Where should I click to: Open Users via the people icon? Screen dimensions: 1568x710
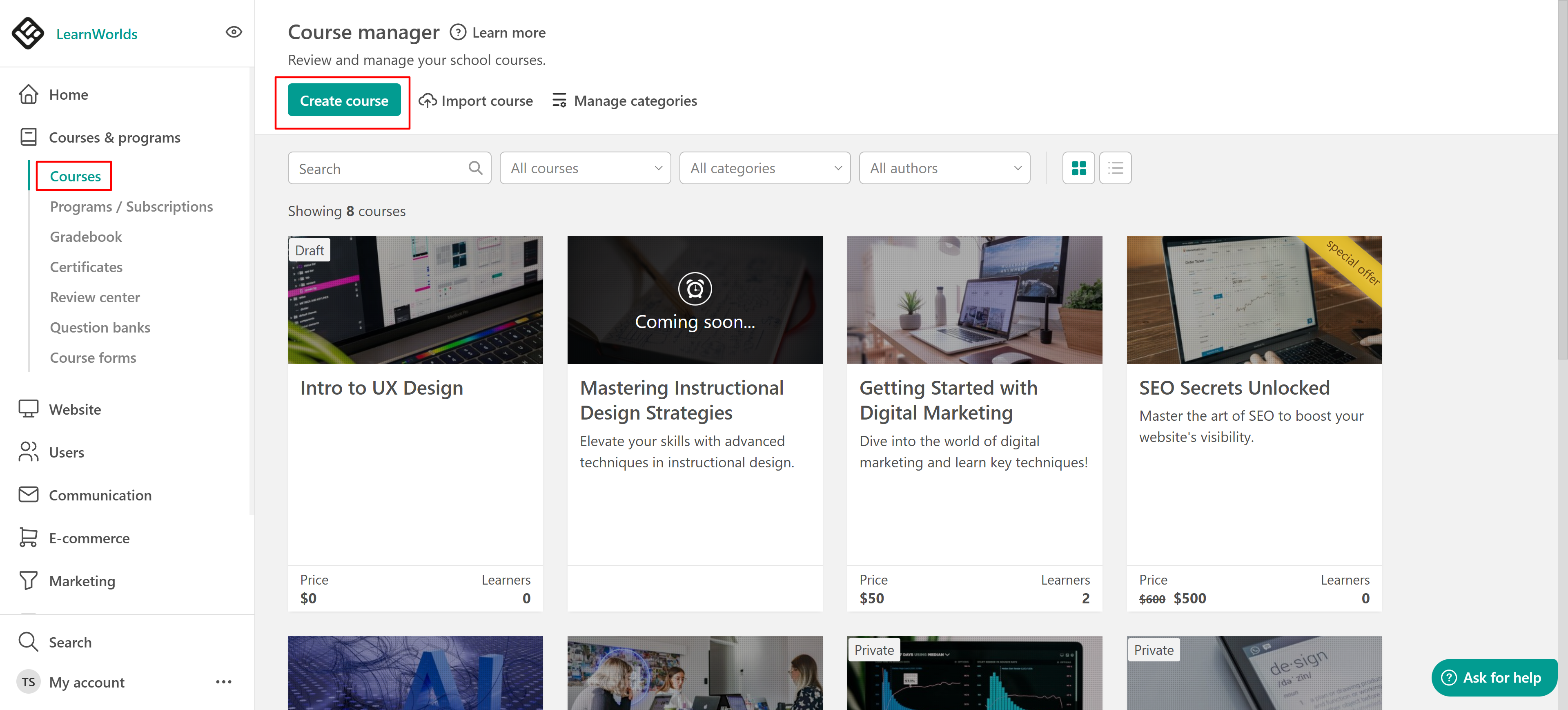(x=28, y=452)
